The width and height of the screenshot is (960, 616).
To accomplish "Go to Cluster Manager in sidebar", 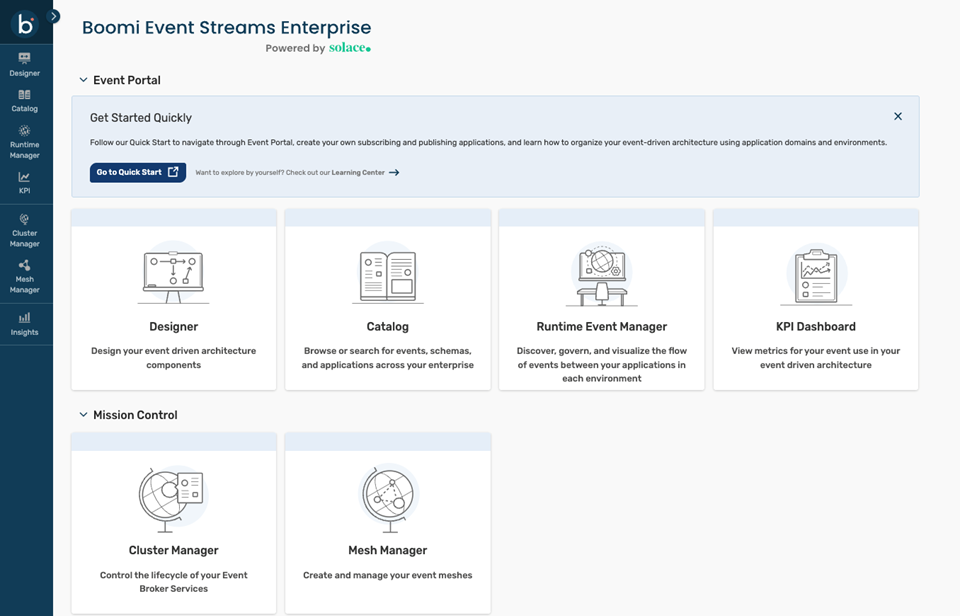I will (x=25, y=230).
